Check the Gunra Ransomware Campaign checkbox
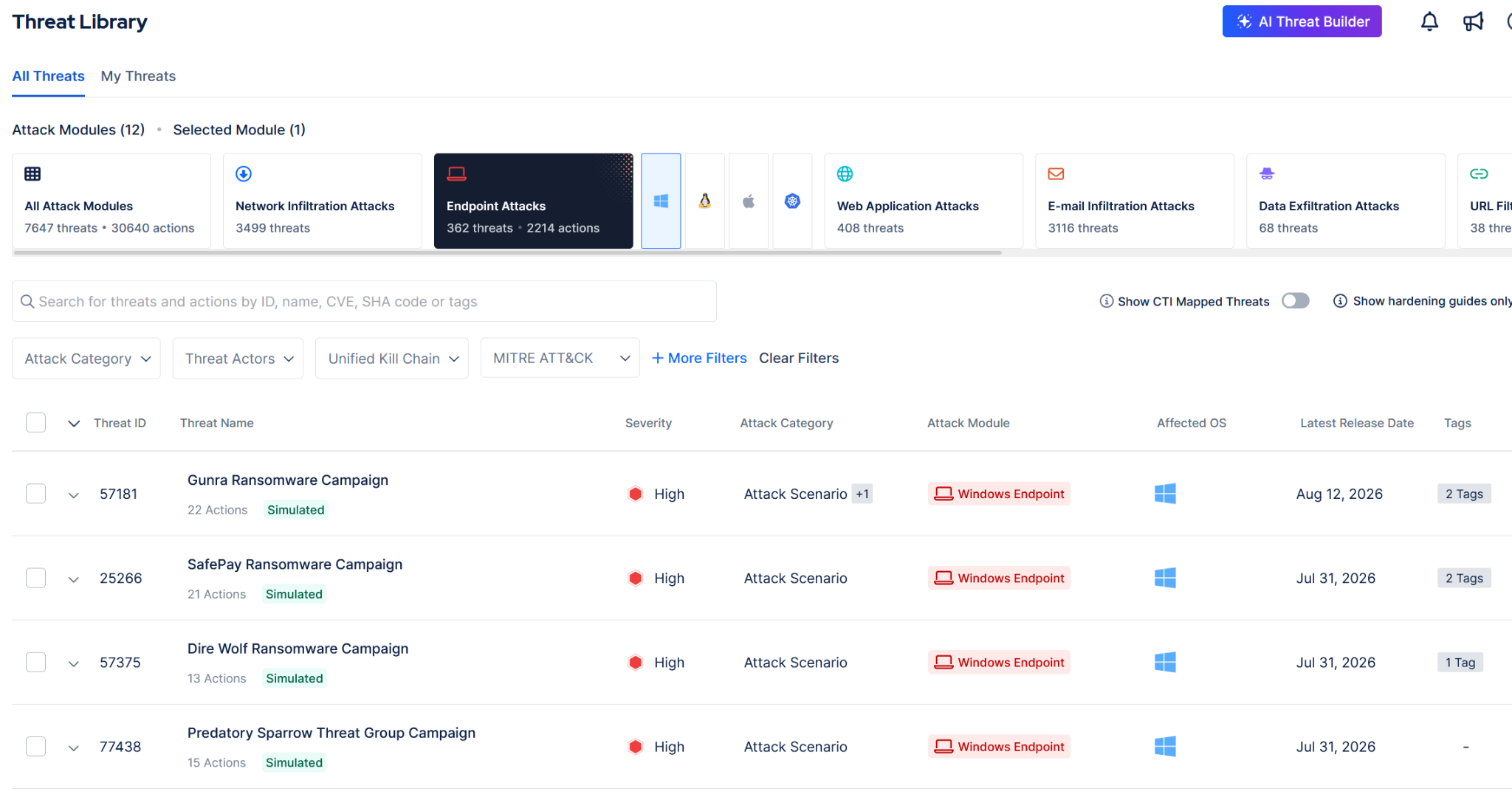Viewport: 1512px width, 794px height. tap(35, 494)
